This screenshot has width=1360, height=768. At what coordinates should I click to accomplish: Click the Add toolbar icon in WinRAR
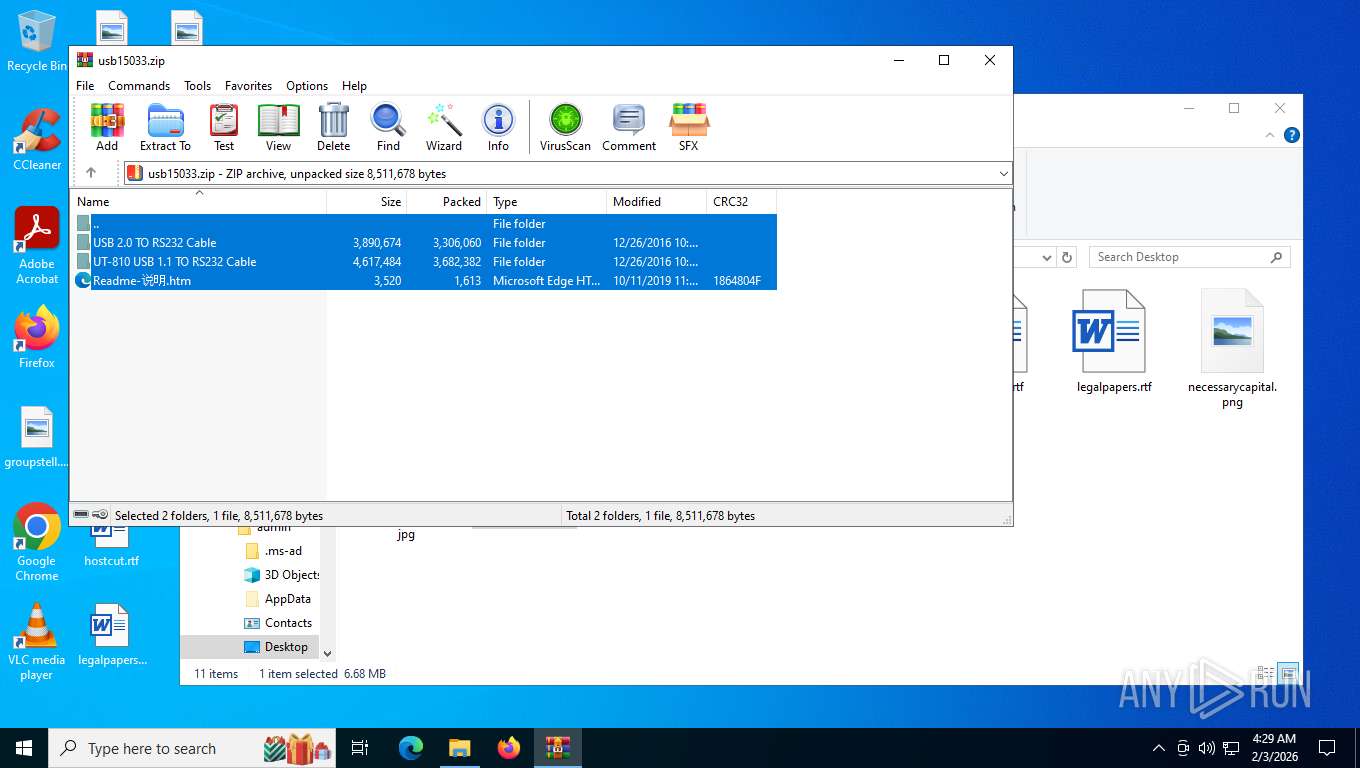[107, 127]
